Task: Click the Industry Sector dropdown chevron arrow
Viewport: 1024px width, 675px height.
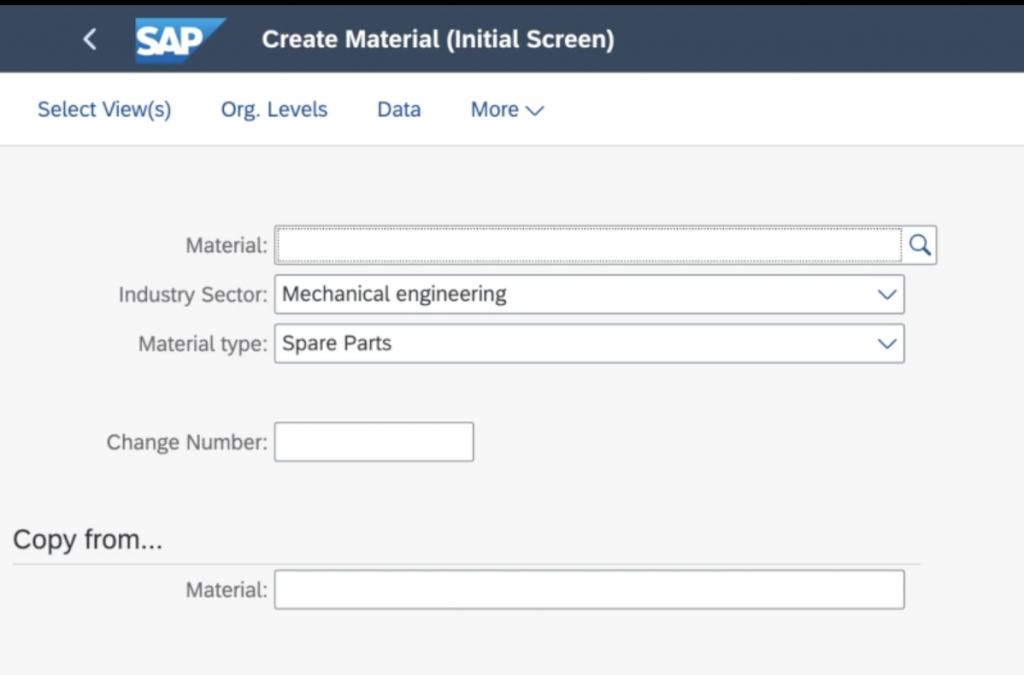Action: click(x=886, y=295)
